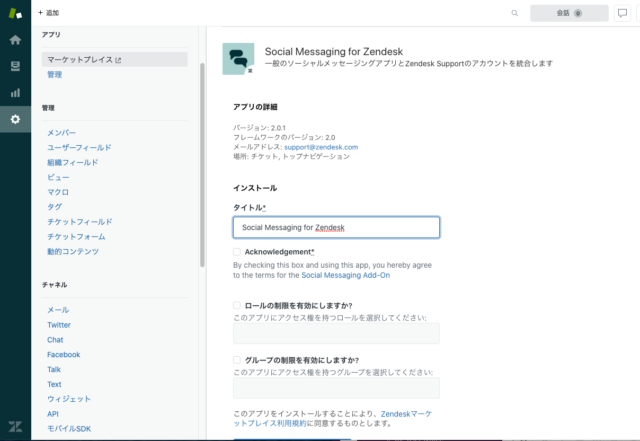This screenshot has width=640, height=441.
Task: Open 組織フィールド settings
Action: point(73,162)
